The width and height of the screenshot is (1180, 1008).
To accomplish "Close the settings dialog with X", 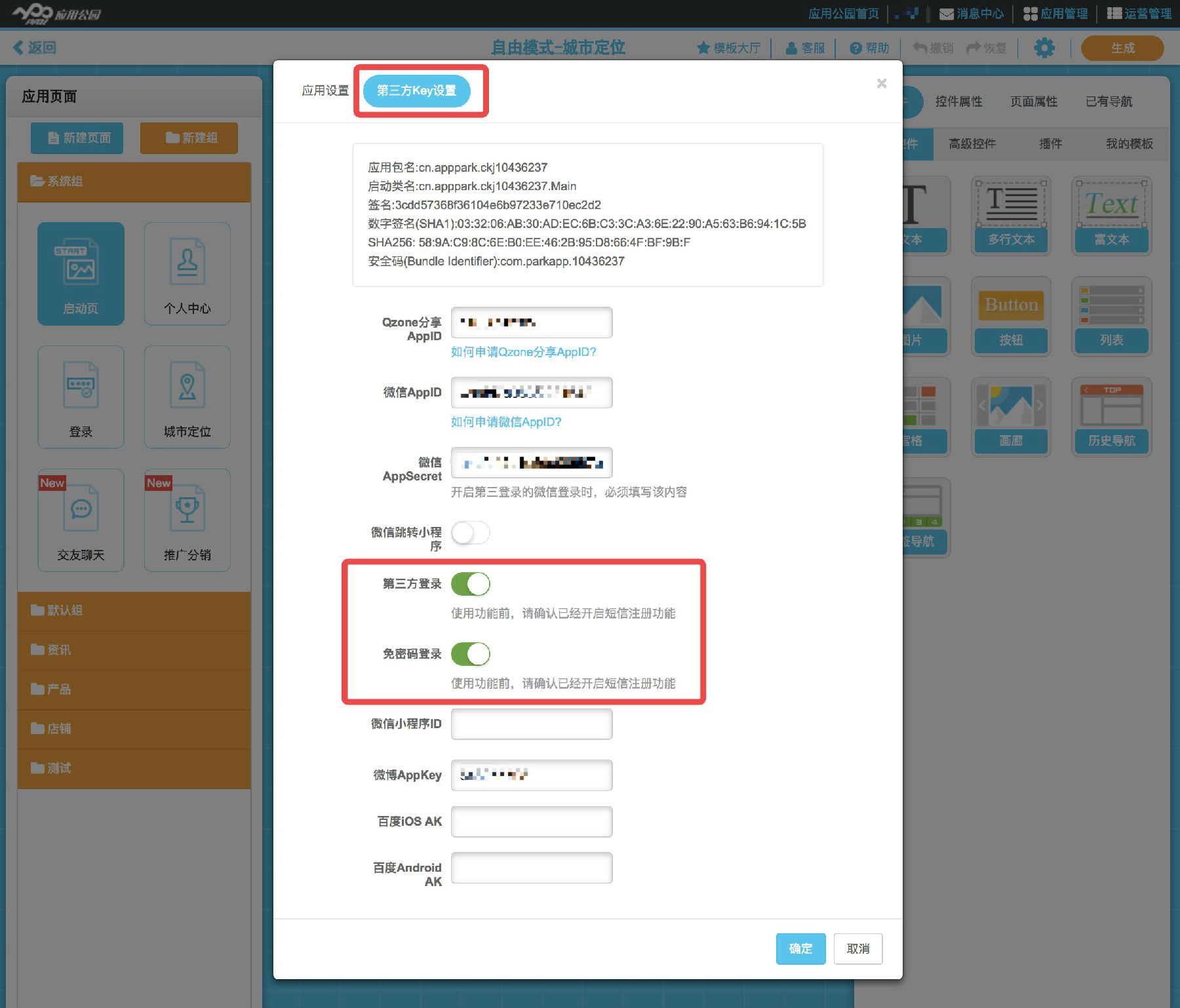I will [x=882, y=83].
